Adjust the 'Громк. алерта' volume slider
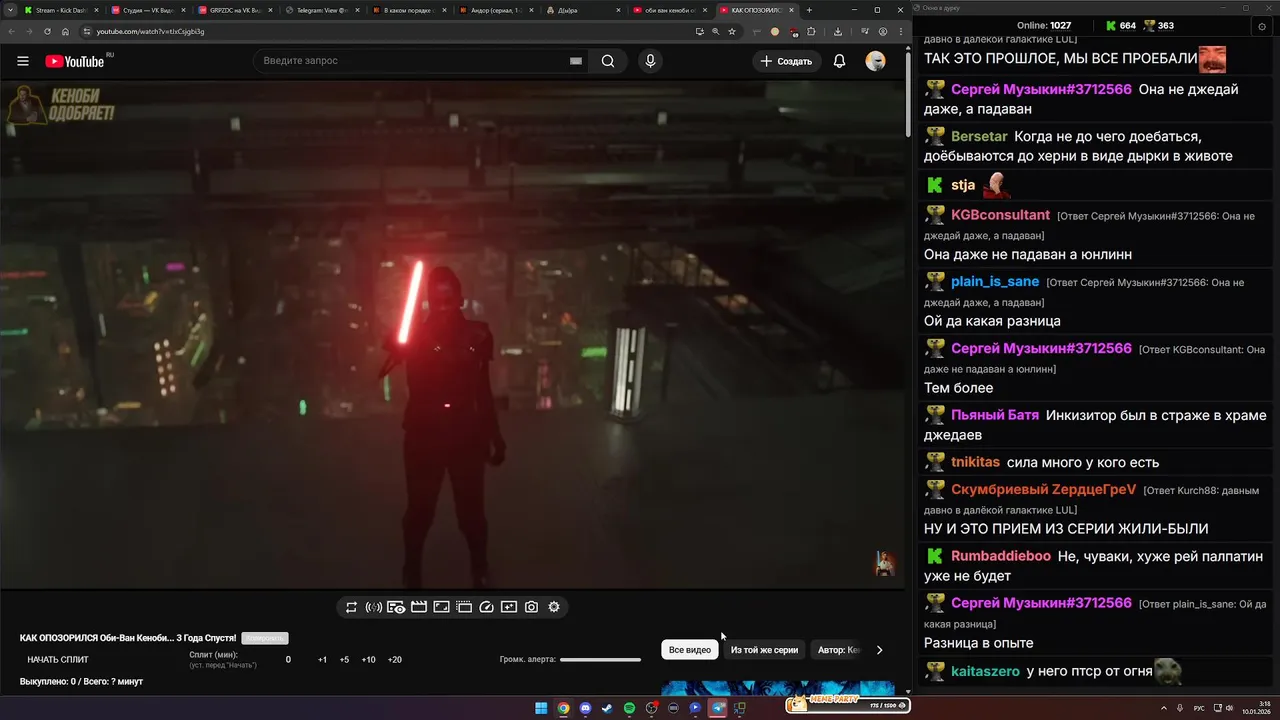 pos(600,660)
